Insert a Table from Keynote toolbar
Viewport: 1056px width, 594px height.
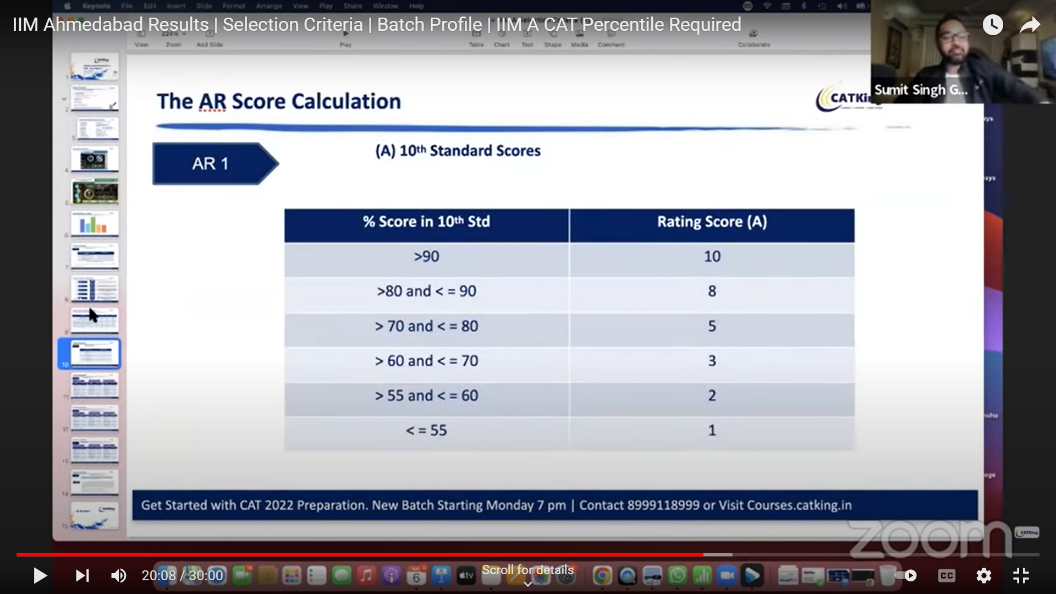476,38
